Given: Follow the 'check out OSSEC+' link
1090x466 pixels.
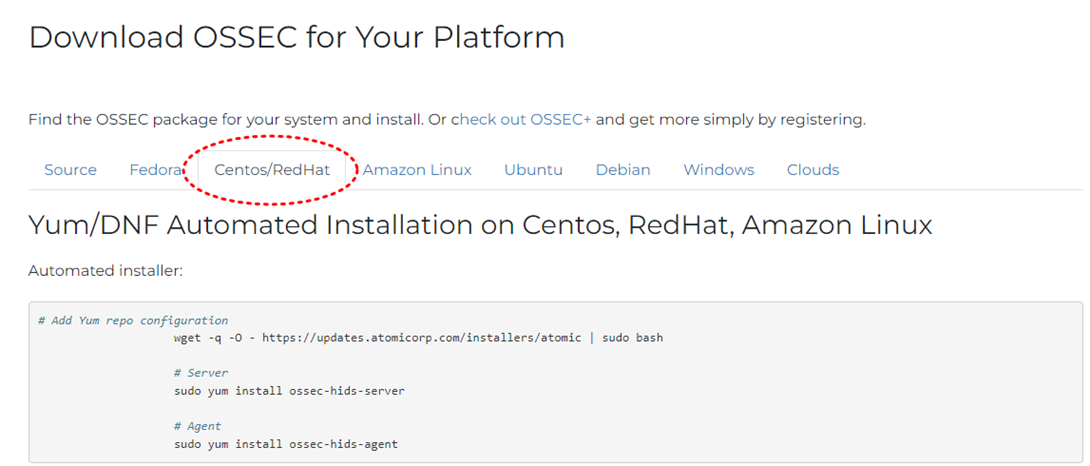Looking at the screenshot, I should [x=521, y=120].
